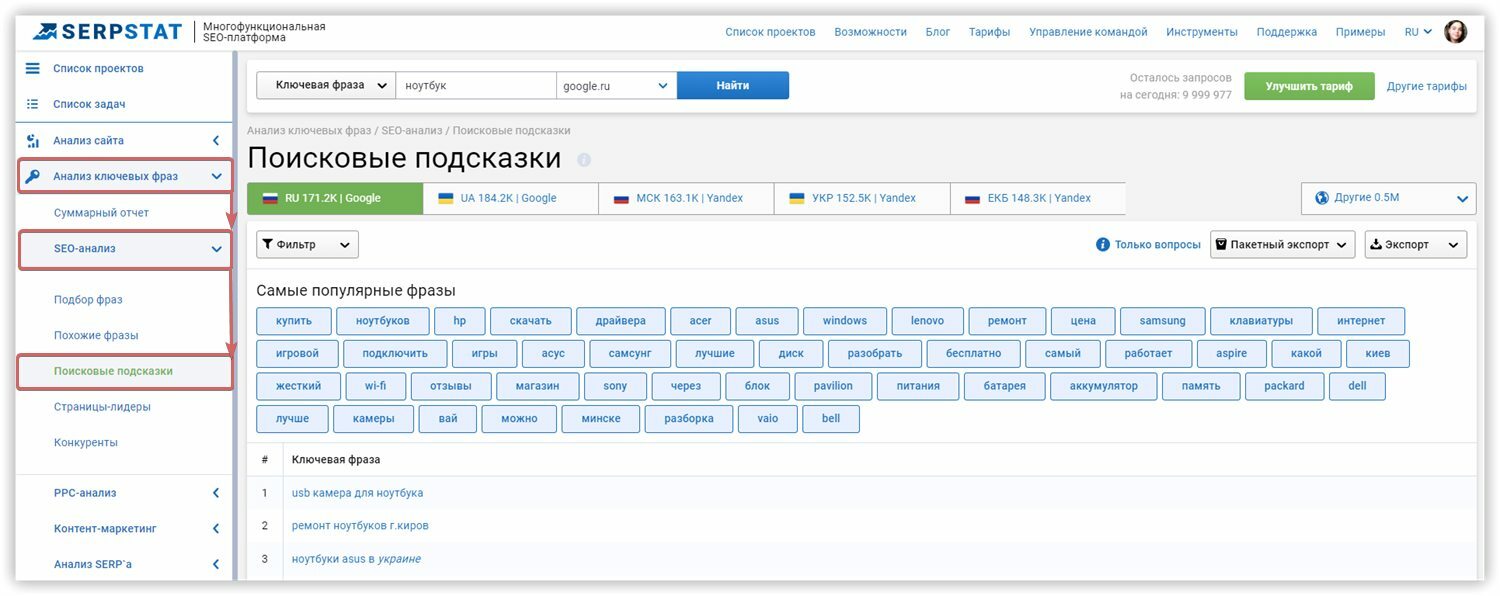The height and width of the screenshot is (596, 1500).
Task: Click the Только вопросы link
Action: [x=1158, y=245]
